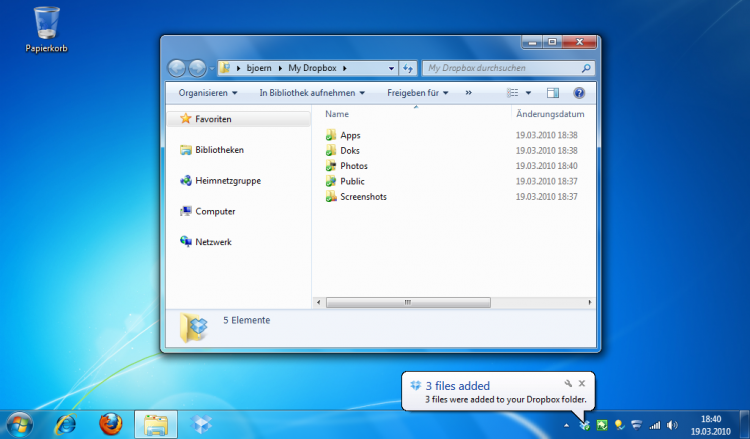Show more toolbar commands chevron
This screenshot has height=439, width=750.
[468, 93]
